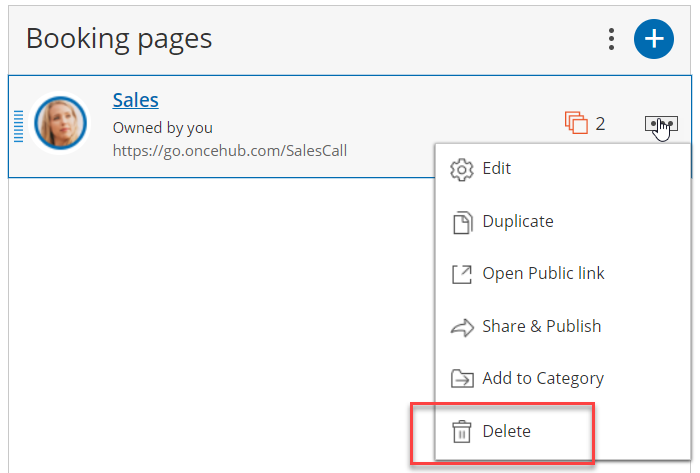Choose Share & Publish from the menu
The image size is (700, 473).
[x=541, y=327]
